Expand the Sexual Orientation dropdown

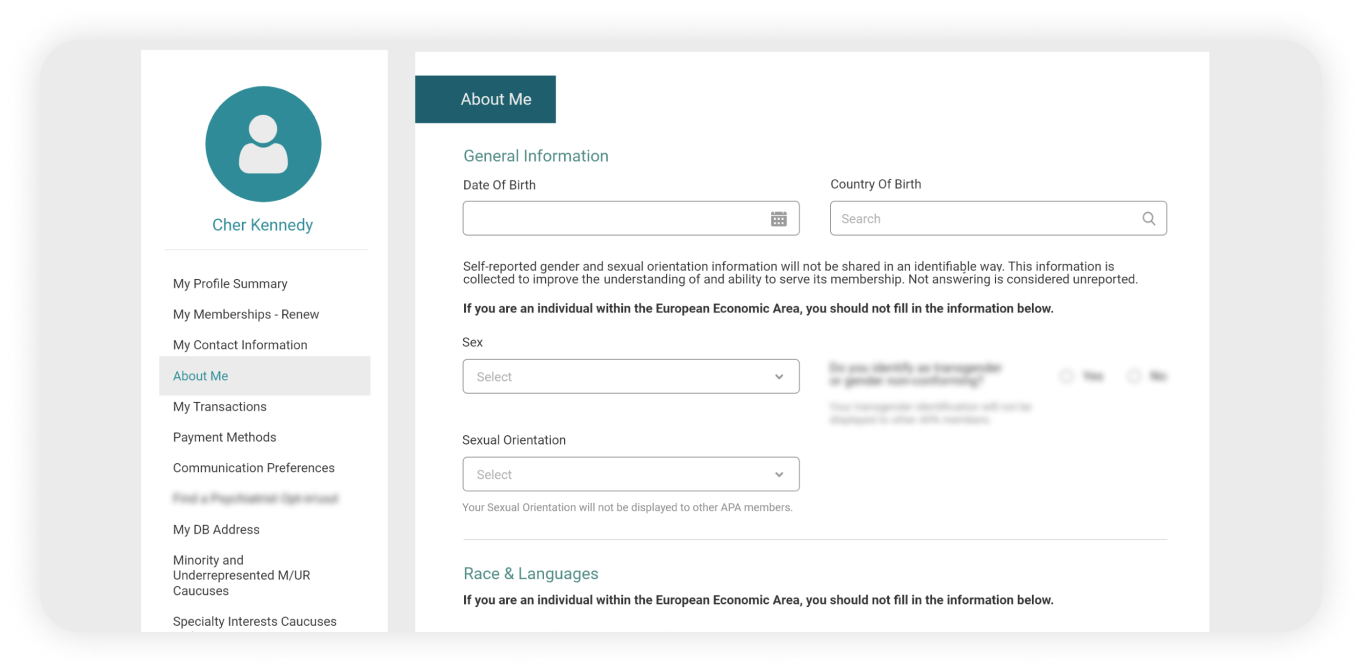(630, 475)
